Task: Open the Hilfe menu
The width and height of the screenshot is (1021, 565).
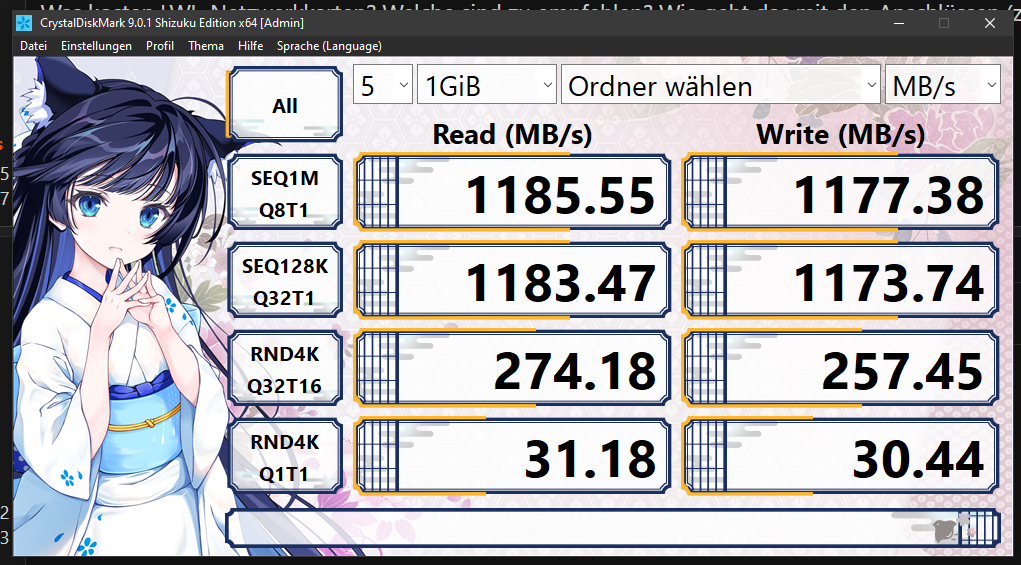Action: (251, 46)
